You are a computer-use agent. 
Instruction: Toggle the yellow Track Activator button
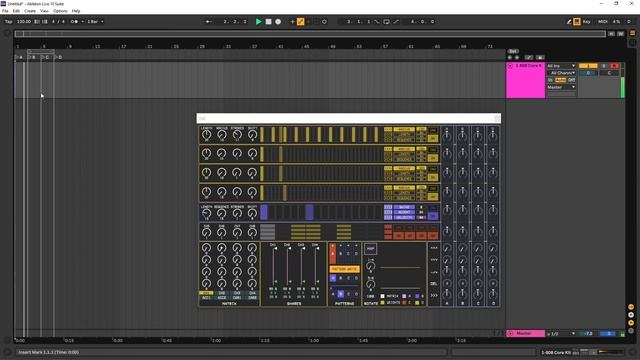point(588,66)
